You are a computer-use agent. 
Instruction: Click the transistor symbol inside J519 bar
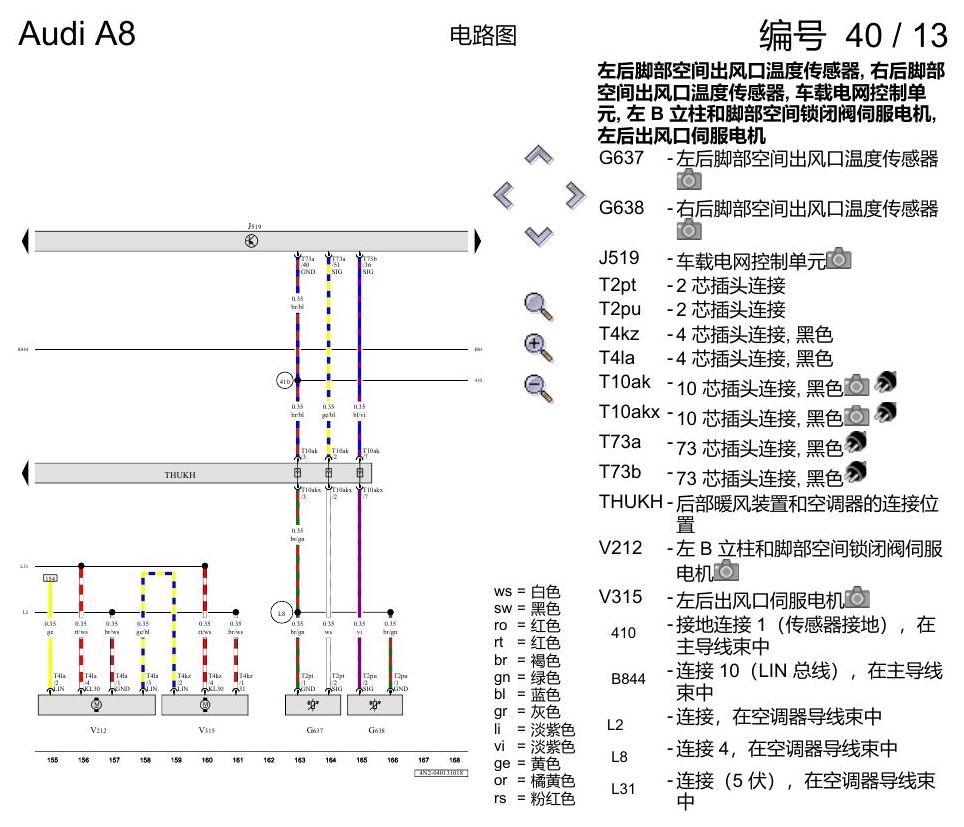(251, 241)
